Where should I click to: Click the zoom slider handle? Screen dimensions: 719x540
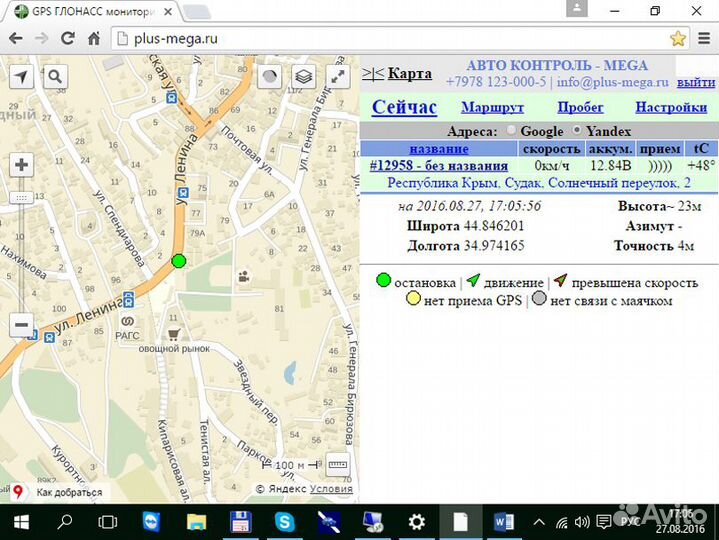click(22, 198)
